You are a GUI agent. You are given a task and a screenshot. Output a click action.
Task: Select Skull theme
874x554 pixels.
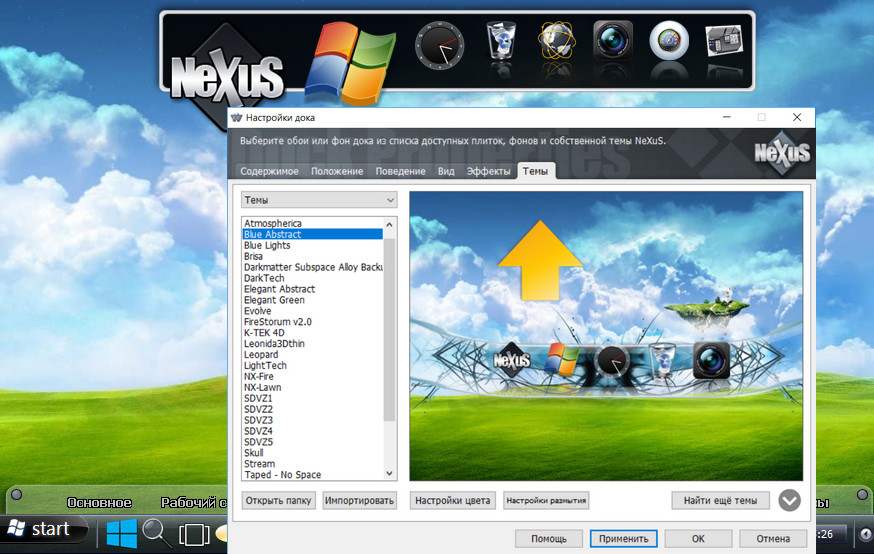pyautogui.click(x=313, y=453)
